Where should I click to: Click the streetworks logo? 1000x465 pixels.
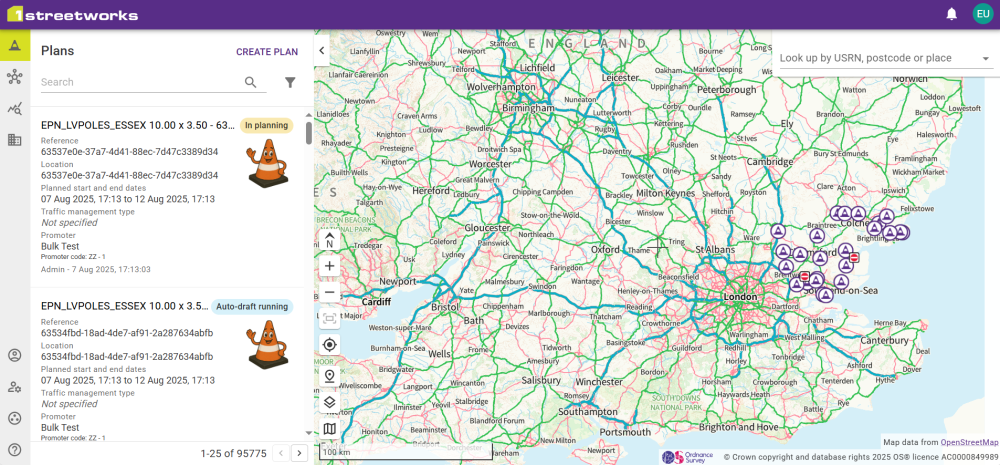click(x=72, y=15)
